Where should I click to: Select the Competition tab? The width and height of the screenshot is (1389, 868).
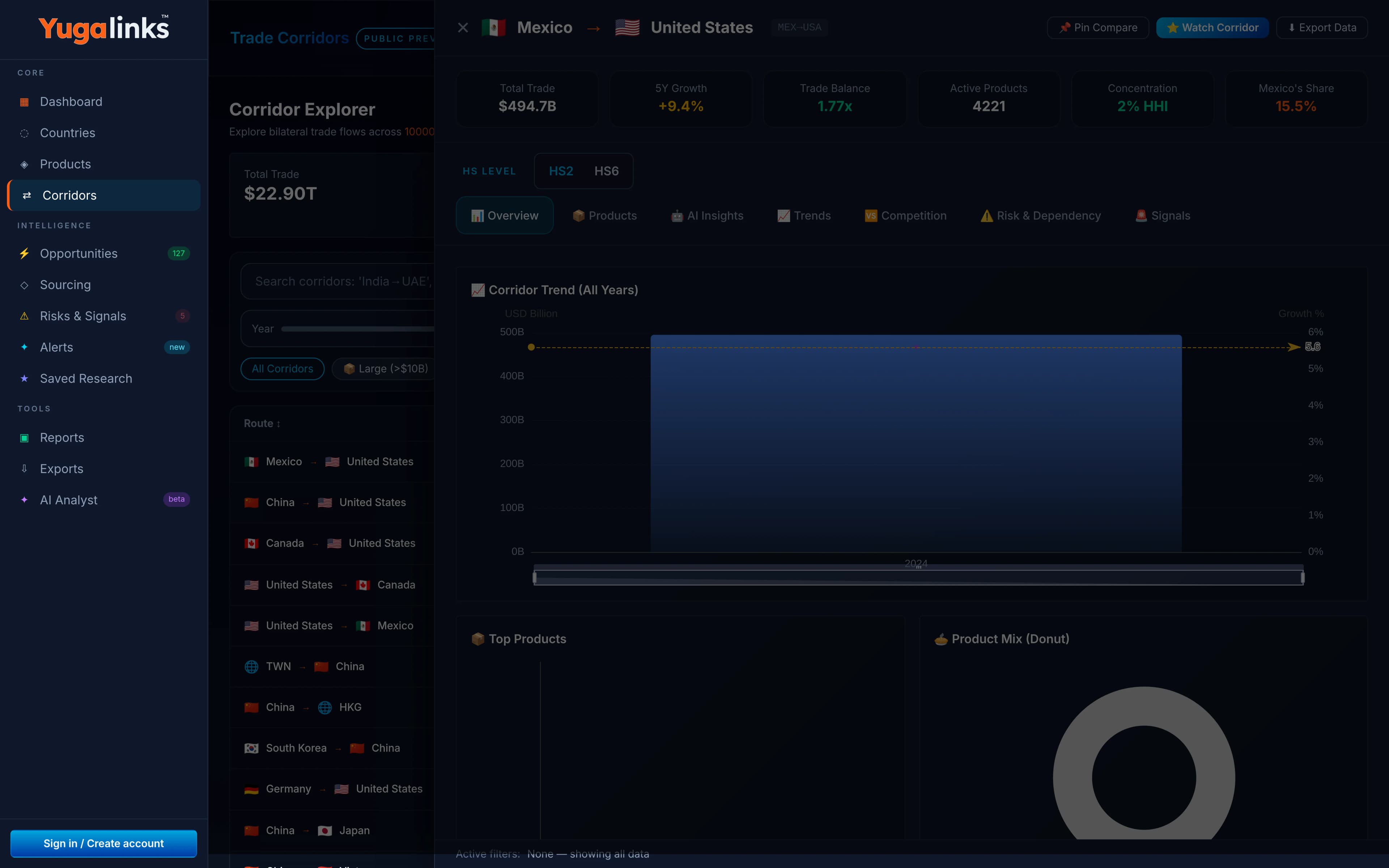click(906, 216)
